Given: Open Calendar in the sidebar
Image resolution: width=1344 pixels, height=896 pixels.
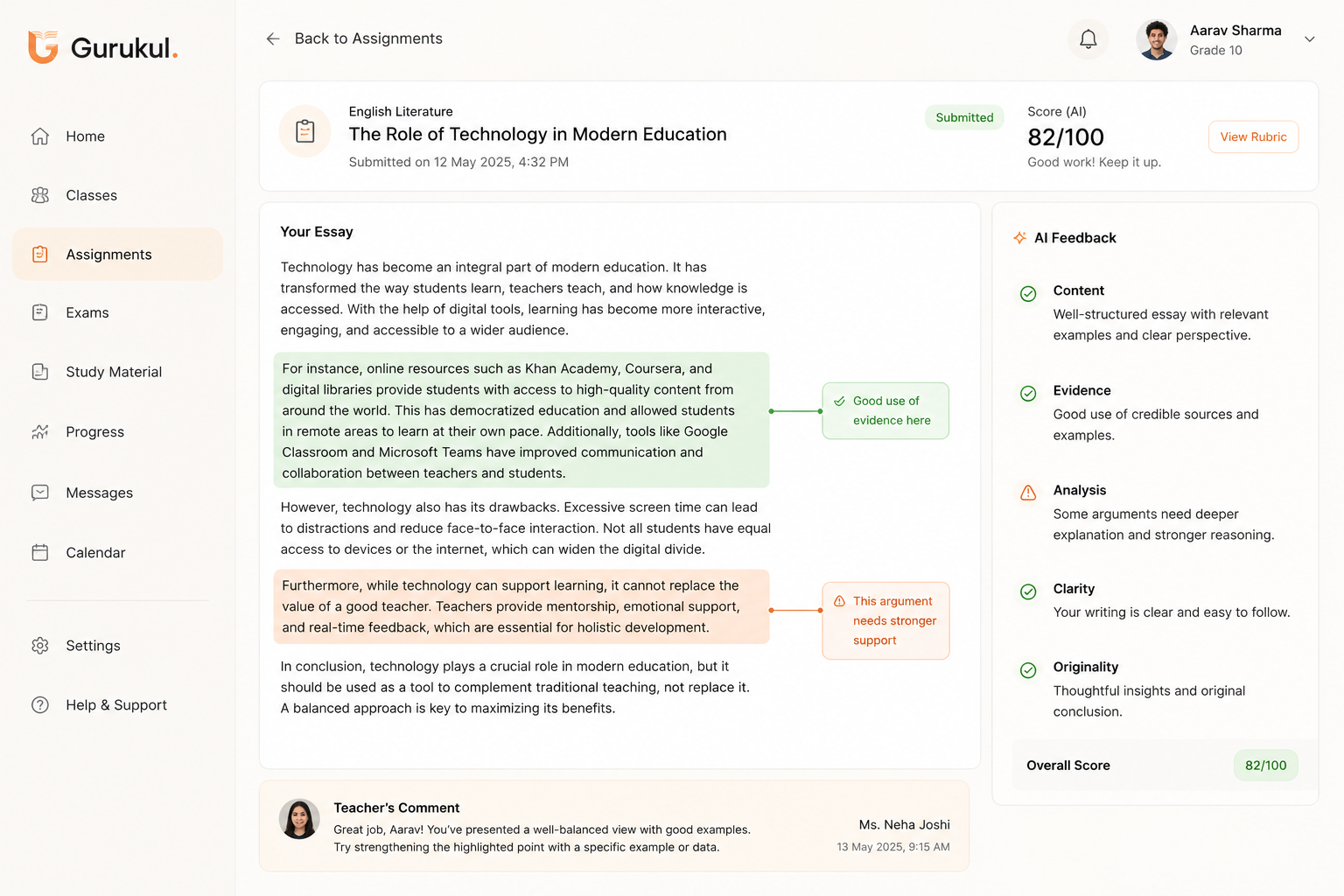Looking at the screenshot, I should (117, 552).
